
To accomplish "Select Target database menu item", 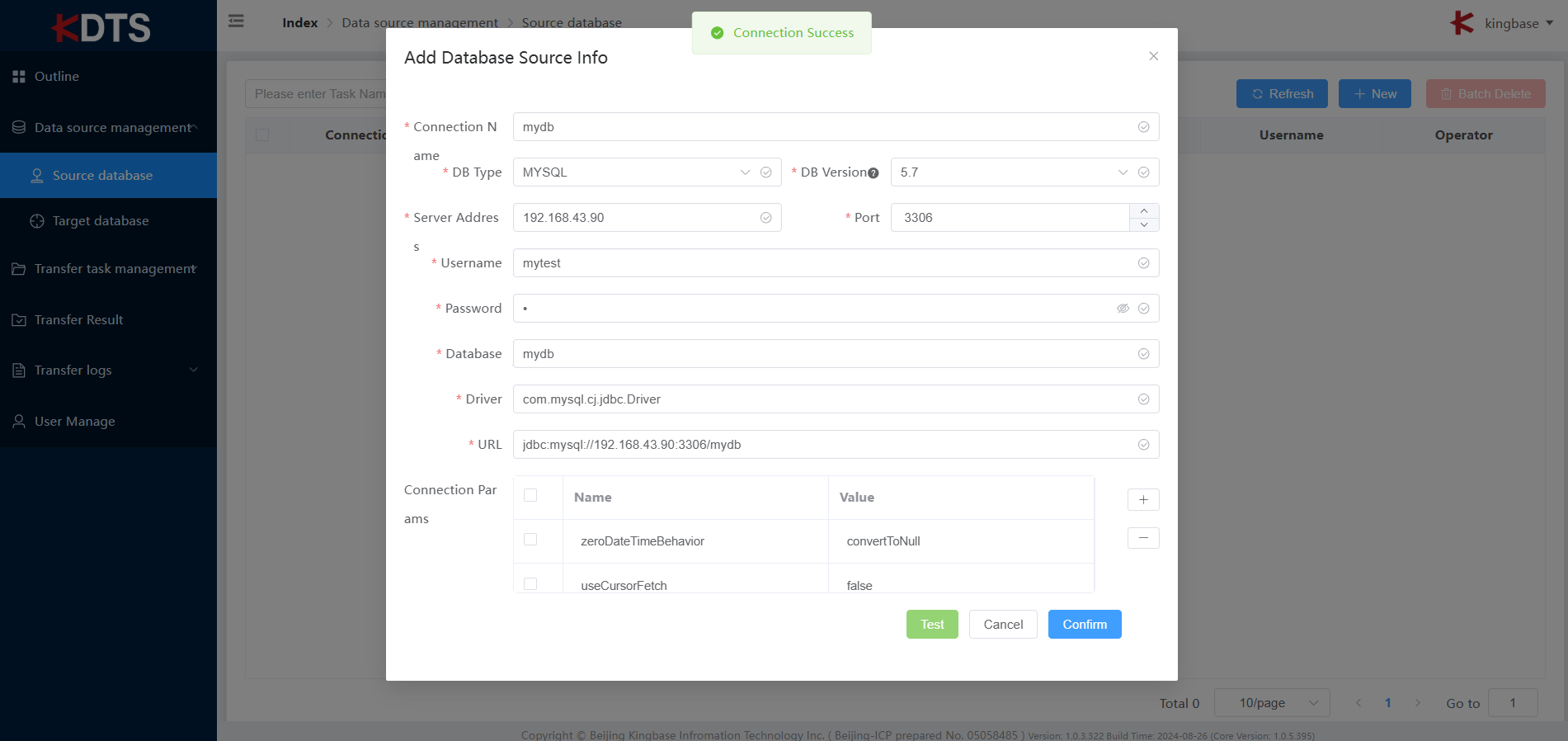I will tap(108, 221).
